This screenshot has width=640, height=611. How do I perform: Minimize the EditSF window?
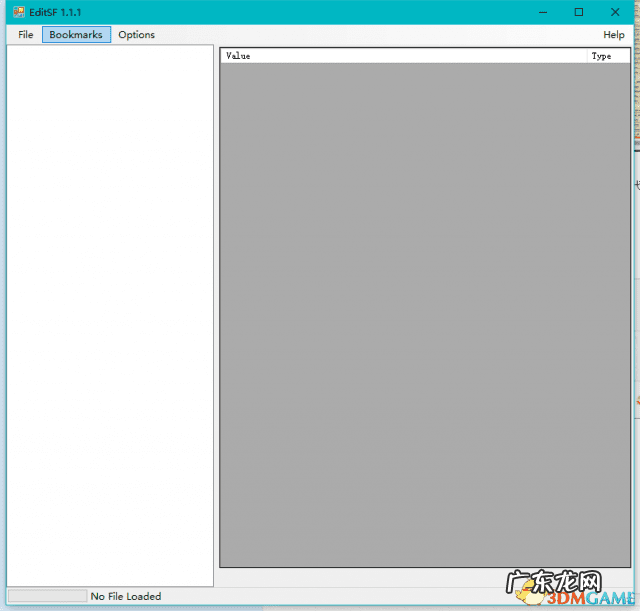pyautogui.click(x=543, y=12)
